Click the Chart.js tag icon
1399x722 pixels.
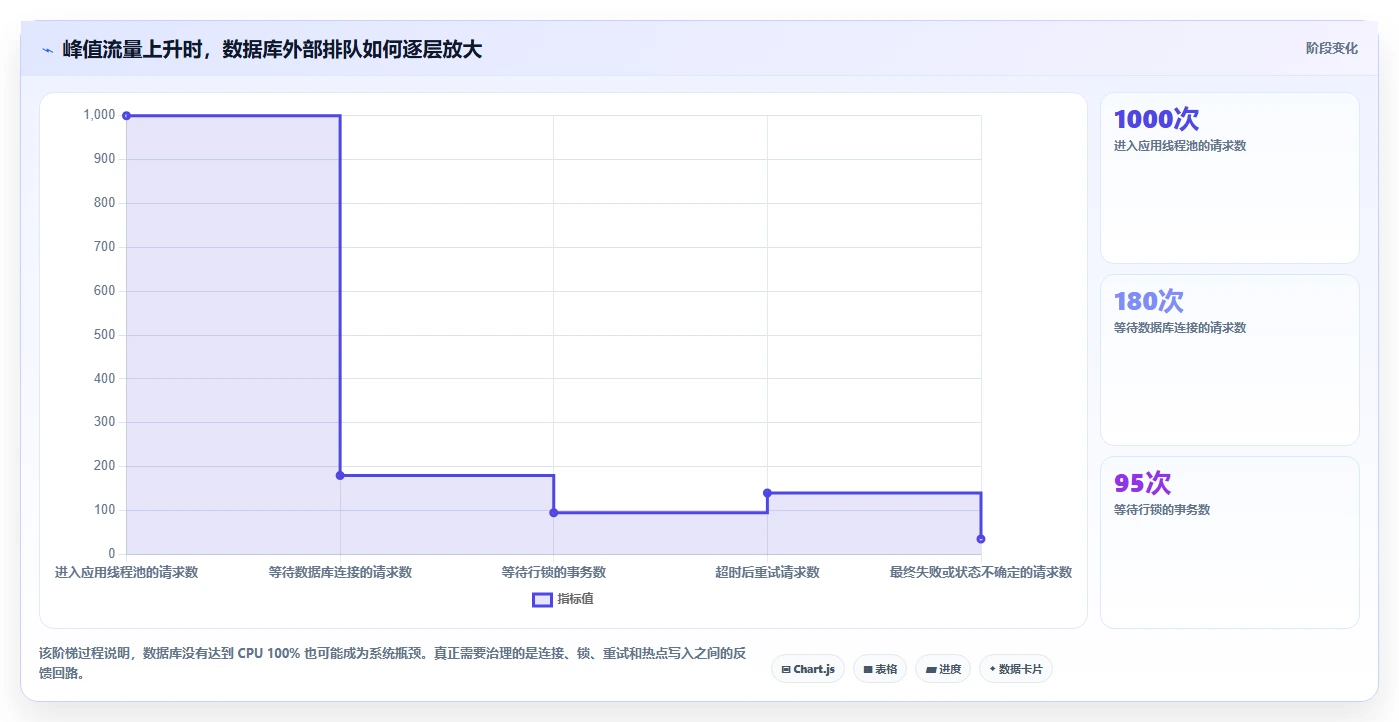[786, 669]
